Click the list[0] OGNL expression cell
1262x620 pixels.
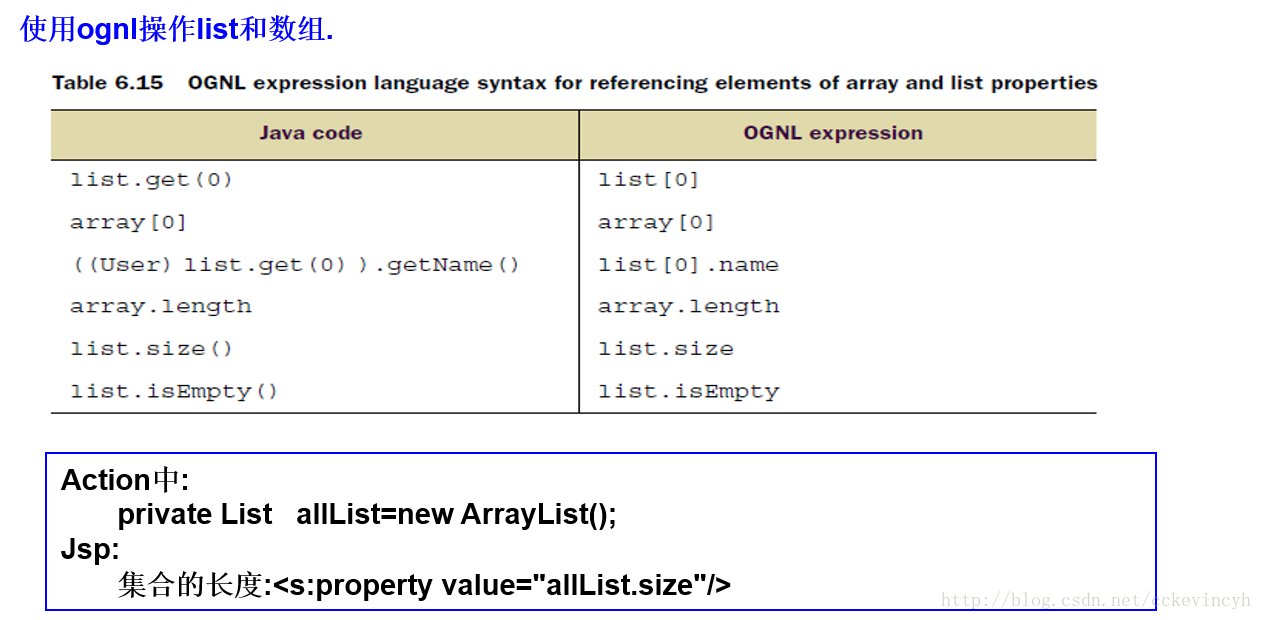[648, 180]
